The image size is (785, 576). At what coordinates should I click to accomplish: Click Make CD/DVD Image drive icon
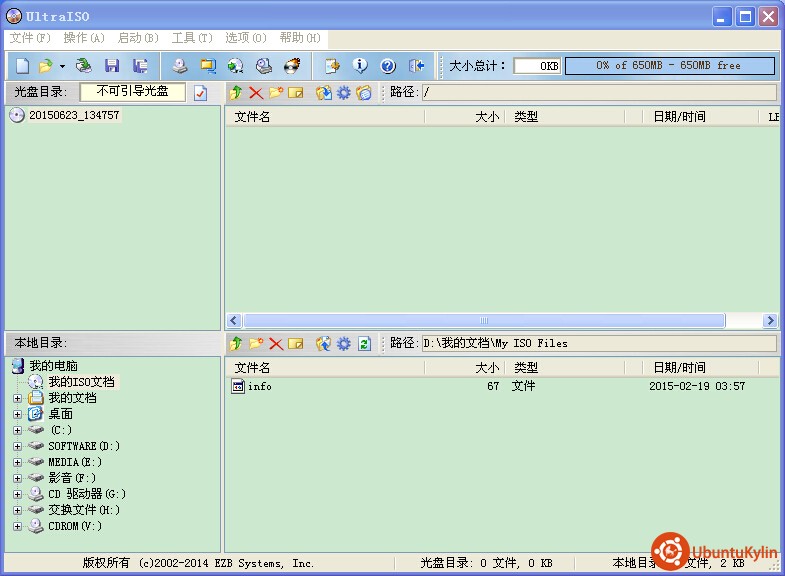179,66
